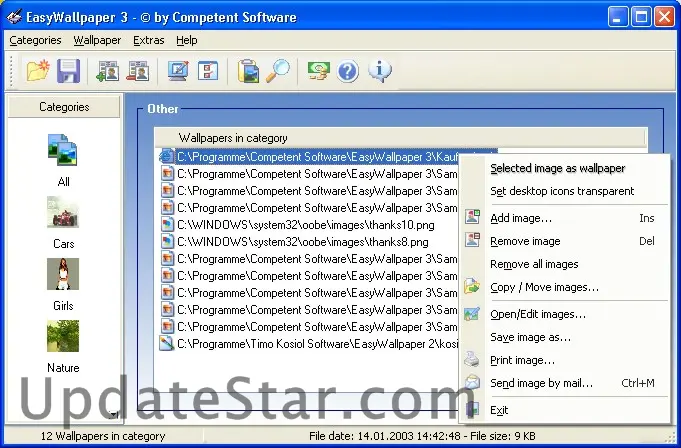Select the Nature category thumbnail
Screen dimensions: 681x448
point(63,336)
